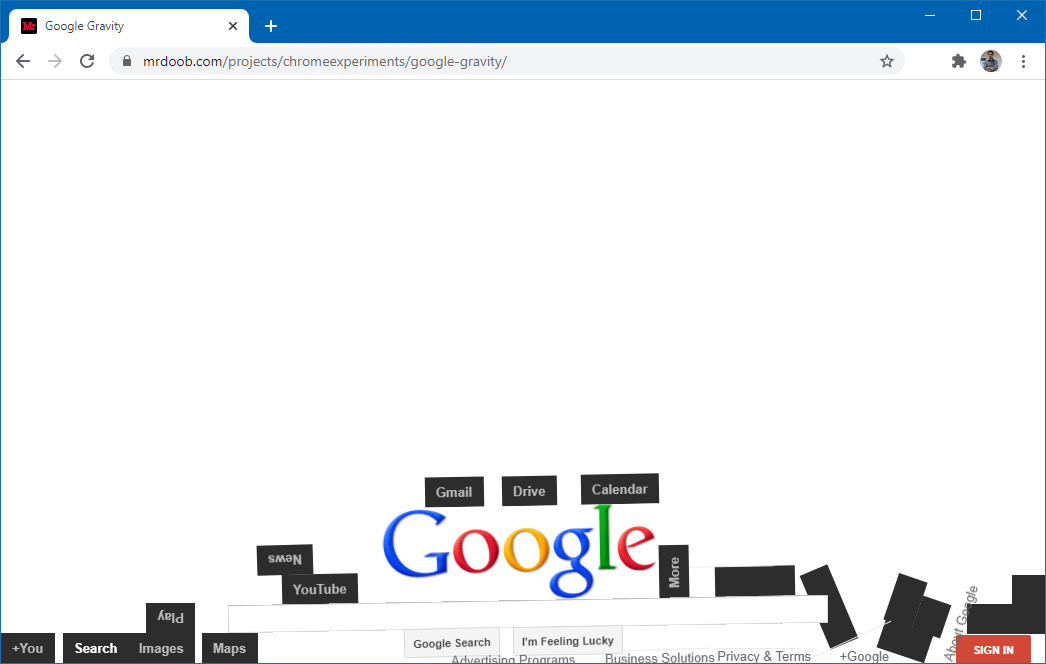Open the Chrome extensions puzzle icon
The width and height of the screenshot is (1046, 664).
pos(958,61)
